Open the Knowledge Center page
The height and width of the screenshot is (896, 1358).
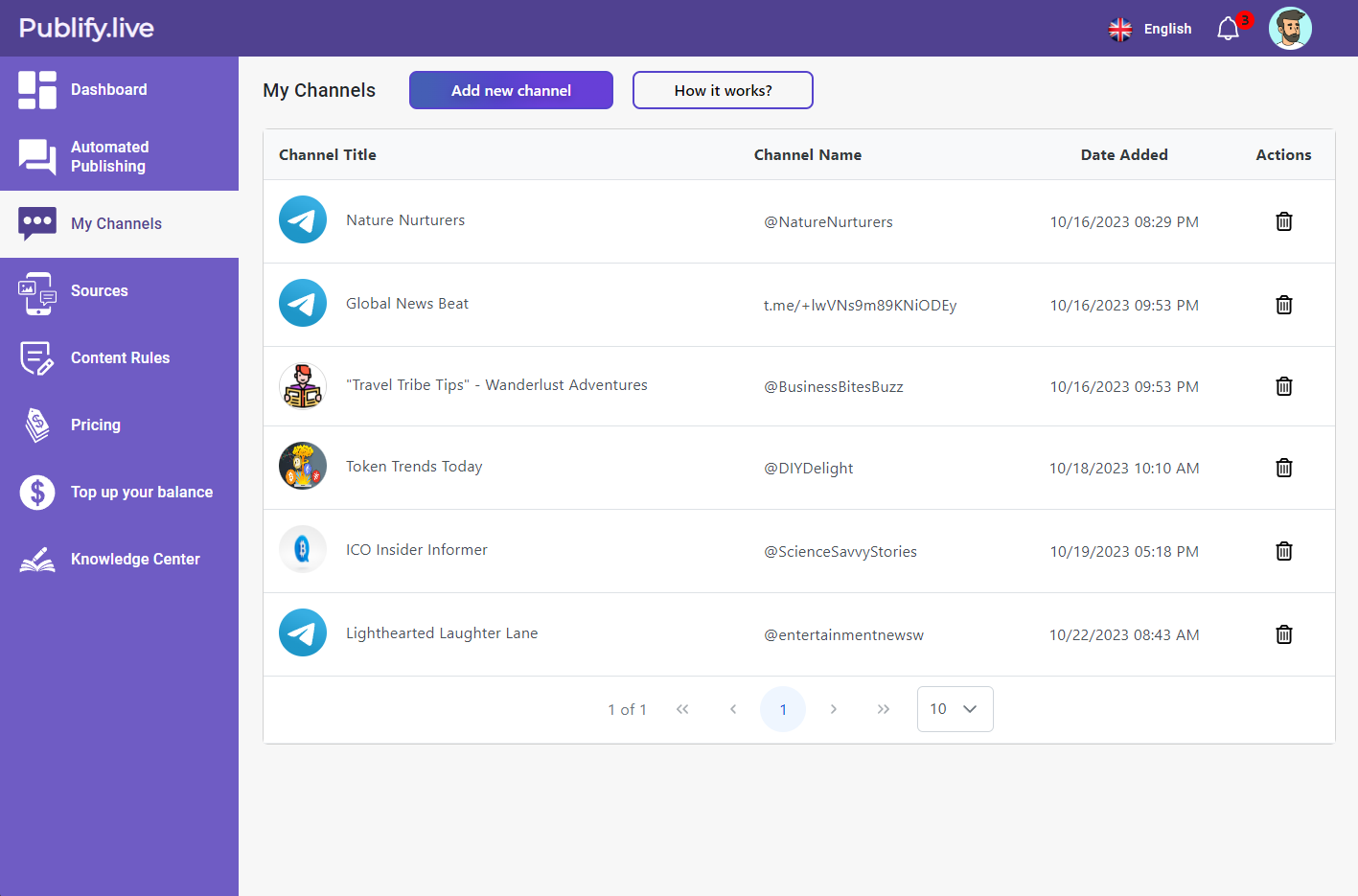[x=135, y=559]
